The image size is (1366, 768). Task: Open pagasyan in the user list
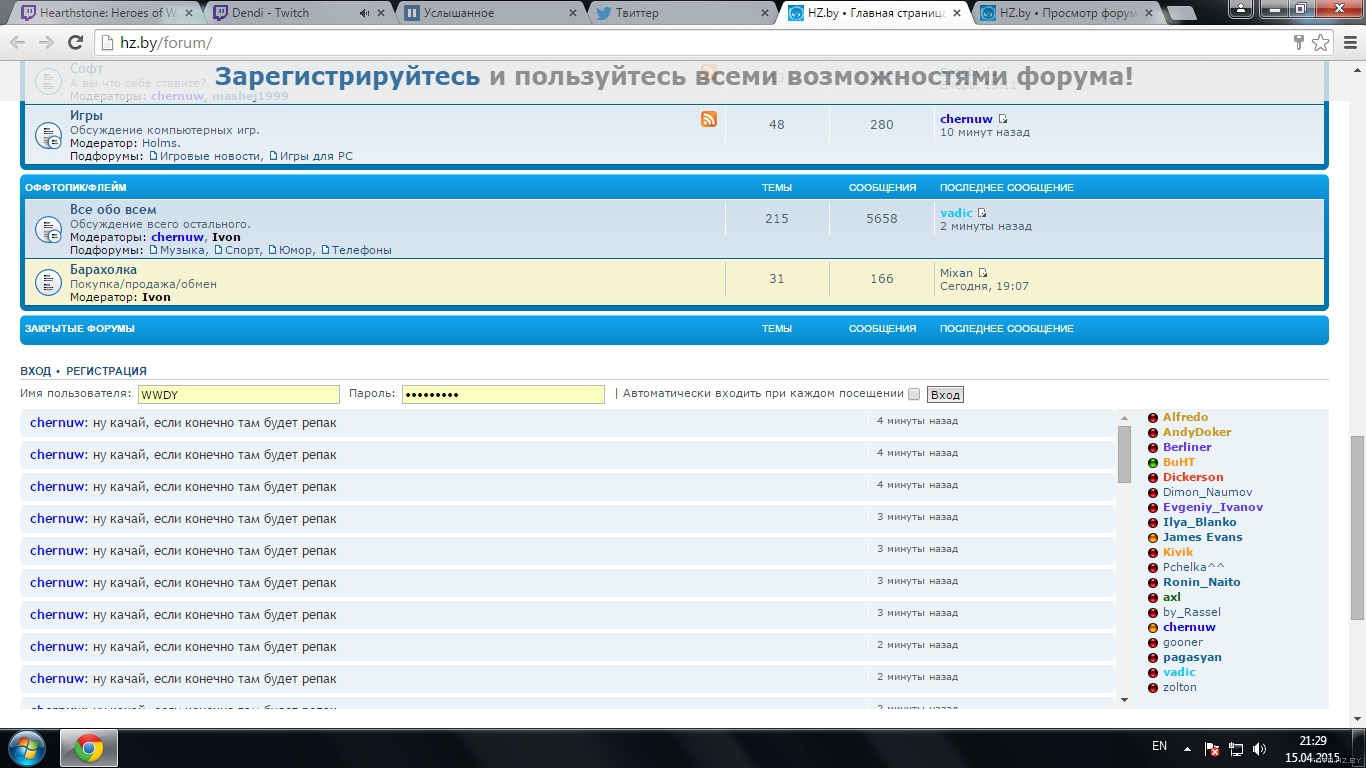[x=1192, y=657]
